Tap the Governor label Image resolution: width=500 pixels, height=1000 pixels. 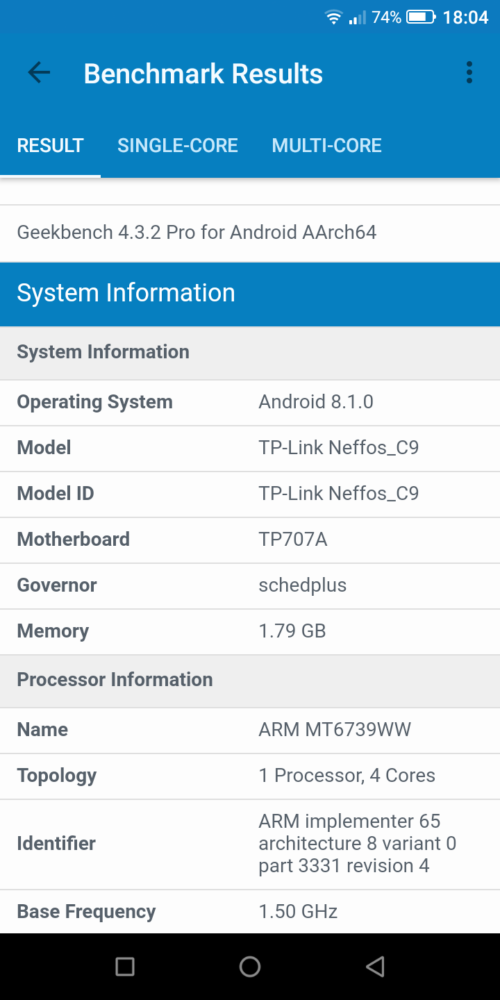[57, 585]
